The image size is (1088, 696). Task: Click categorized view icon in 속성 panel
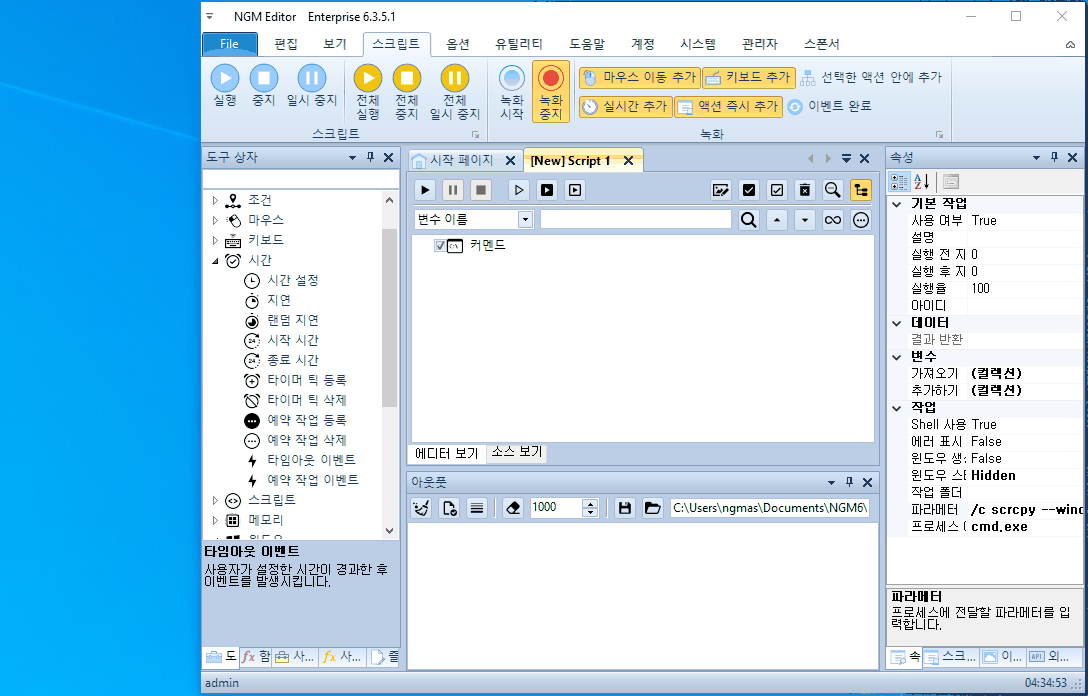tap(899, 182)
